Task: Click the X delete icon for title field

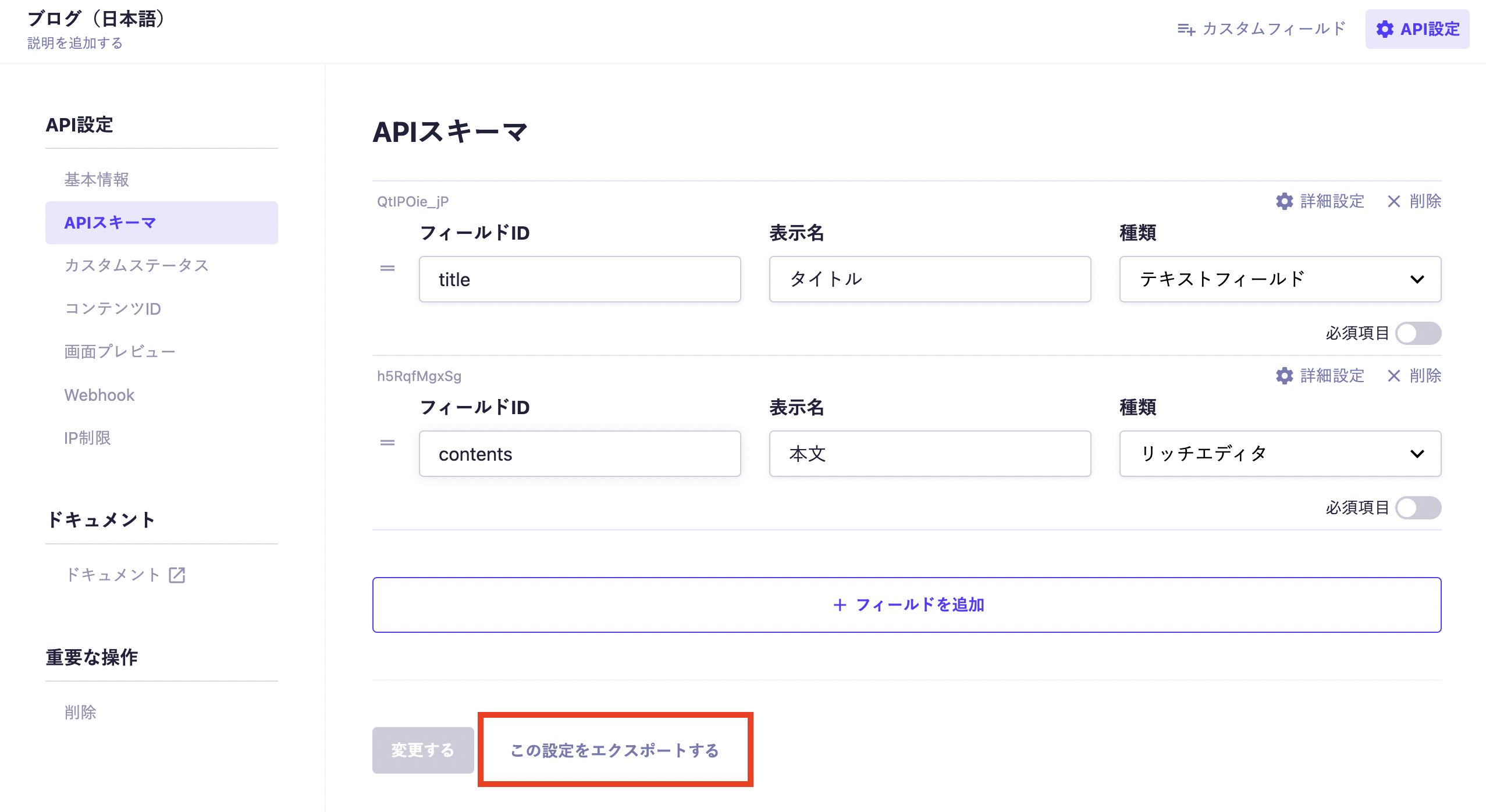Action: [x=1393, y=201]
